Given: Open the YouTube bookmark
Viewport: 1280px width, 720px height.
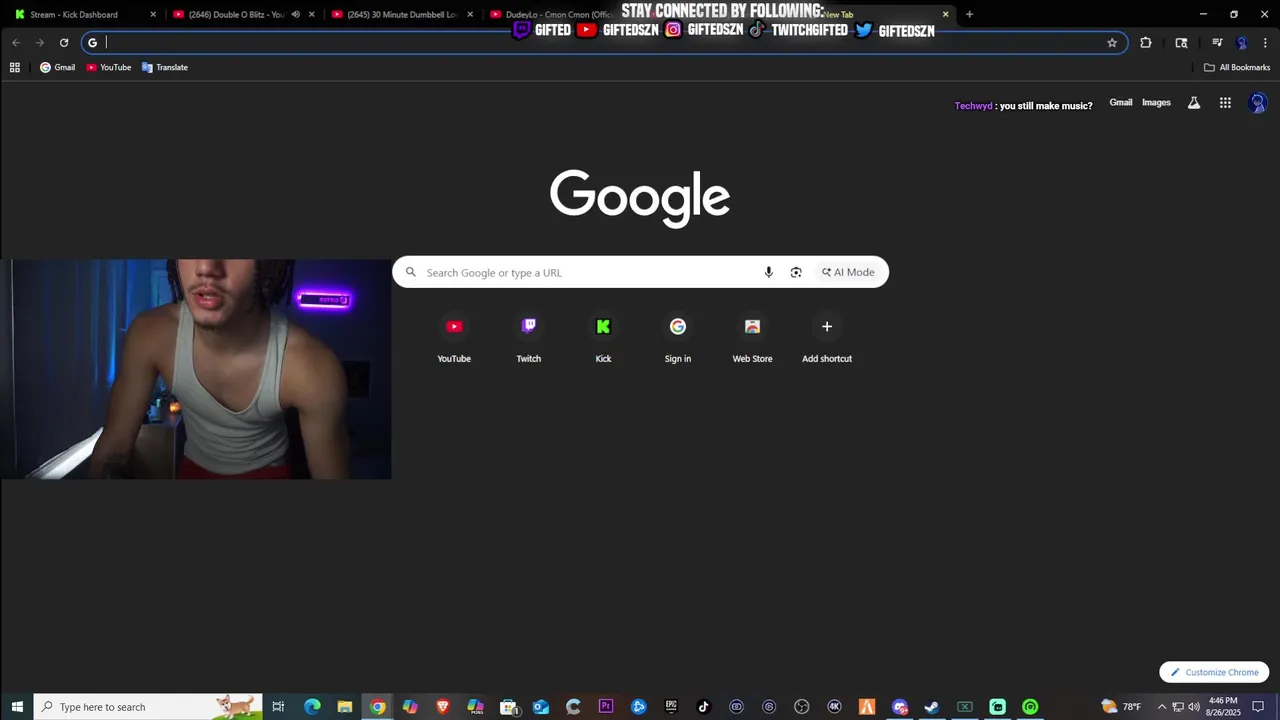Looking at the screenshot, I should pos(108,67).
